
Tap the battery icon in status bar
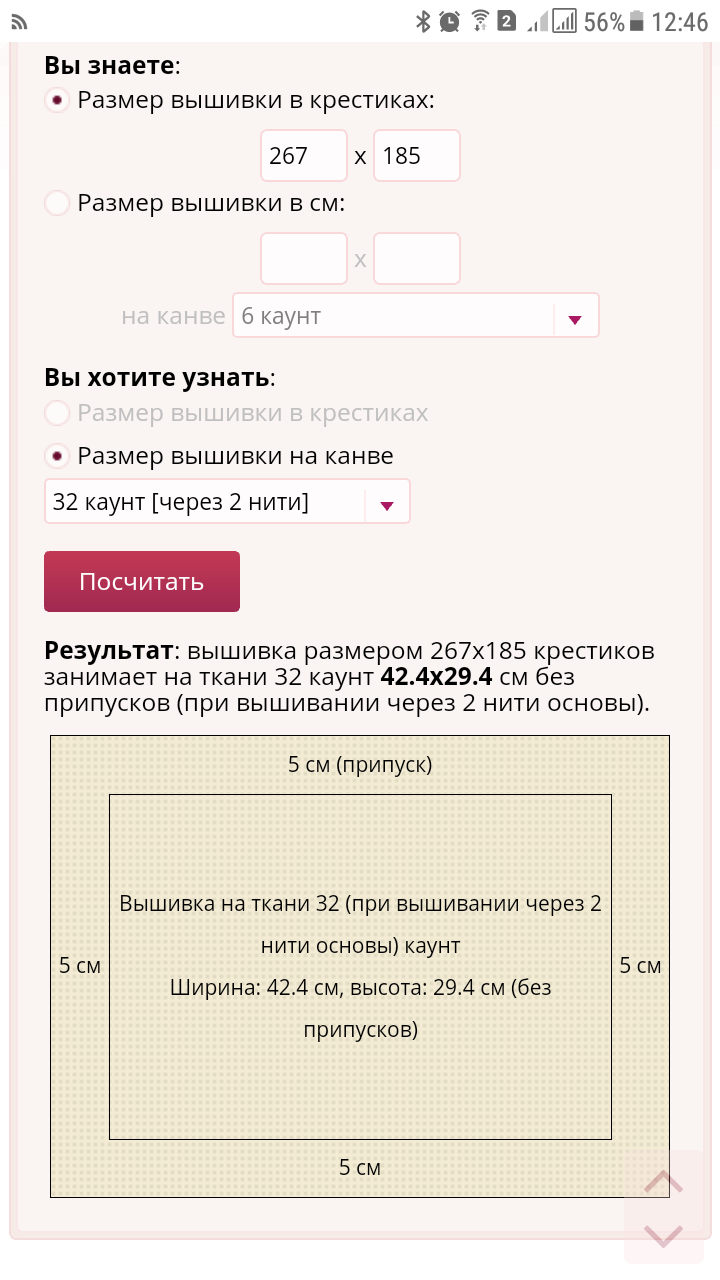(x=638, y=21)
